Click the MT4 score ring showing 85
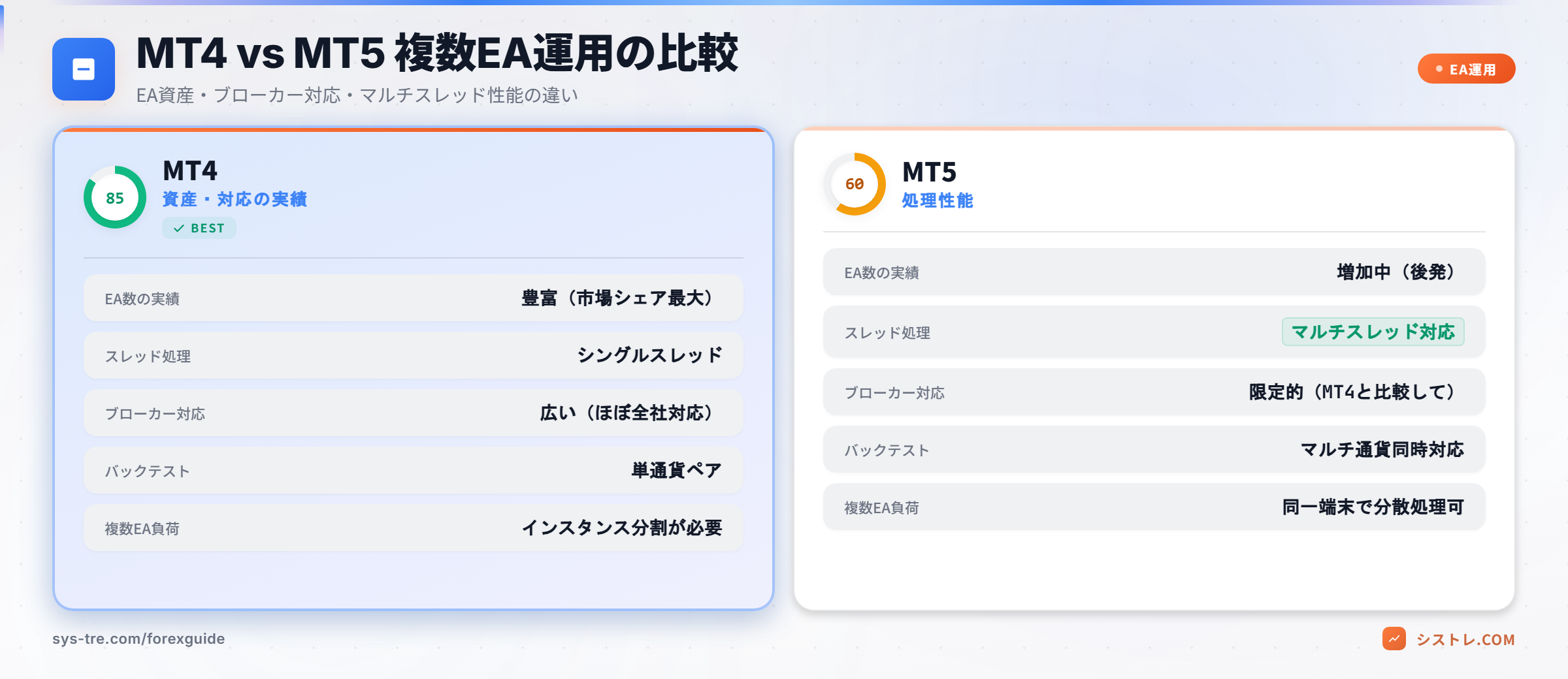Viewport: 1568px width, 679px height. tap(115, 198)
